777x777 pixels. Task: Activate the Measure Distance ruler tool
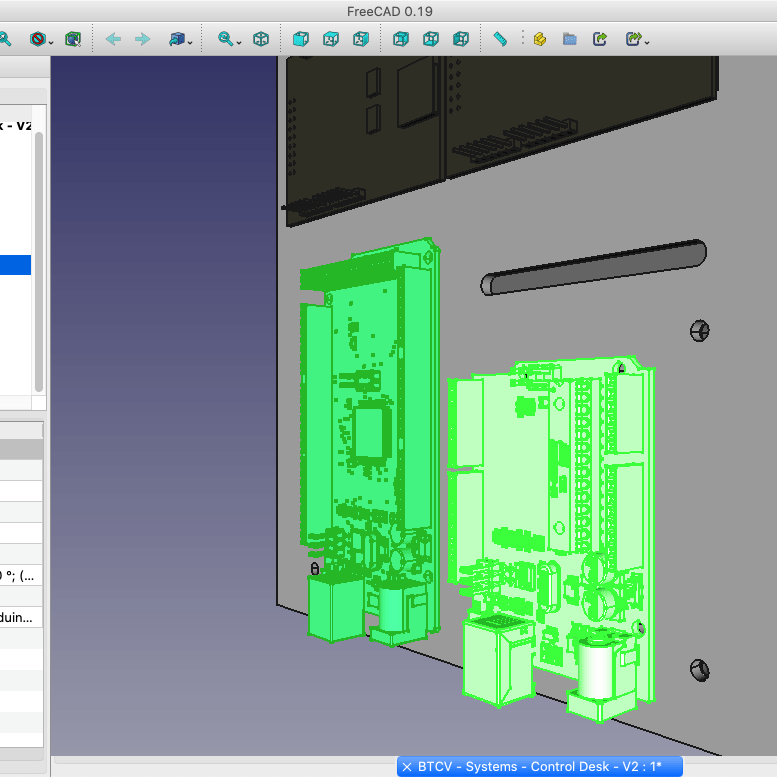pyautogui.click(x=500, y=39)
